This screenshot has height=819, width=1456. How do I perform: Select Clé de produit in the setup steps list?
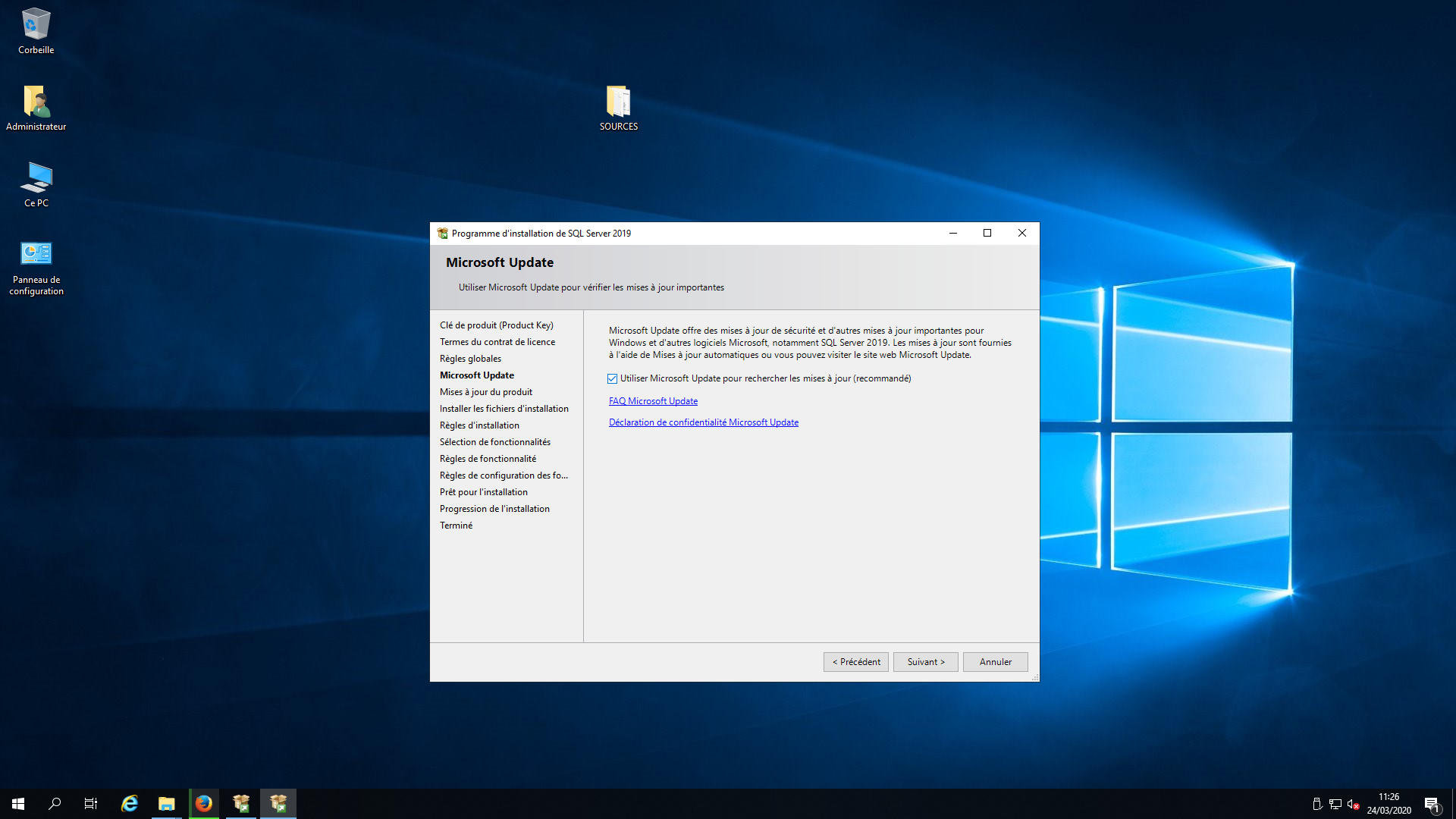(496, 325)
